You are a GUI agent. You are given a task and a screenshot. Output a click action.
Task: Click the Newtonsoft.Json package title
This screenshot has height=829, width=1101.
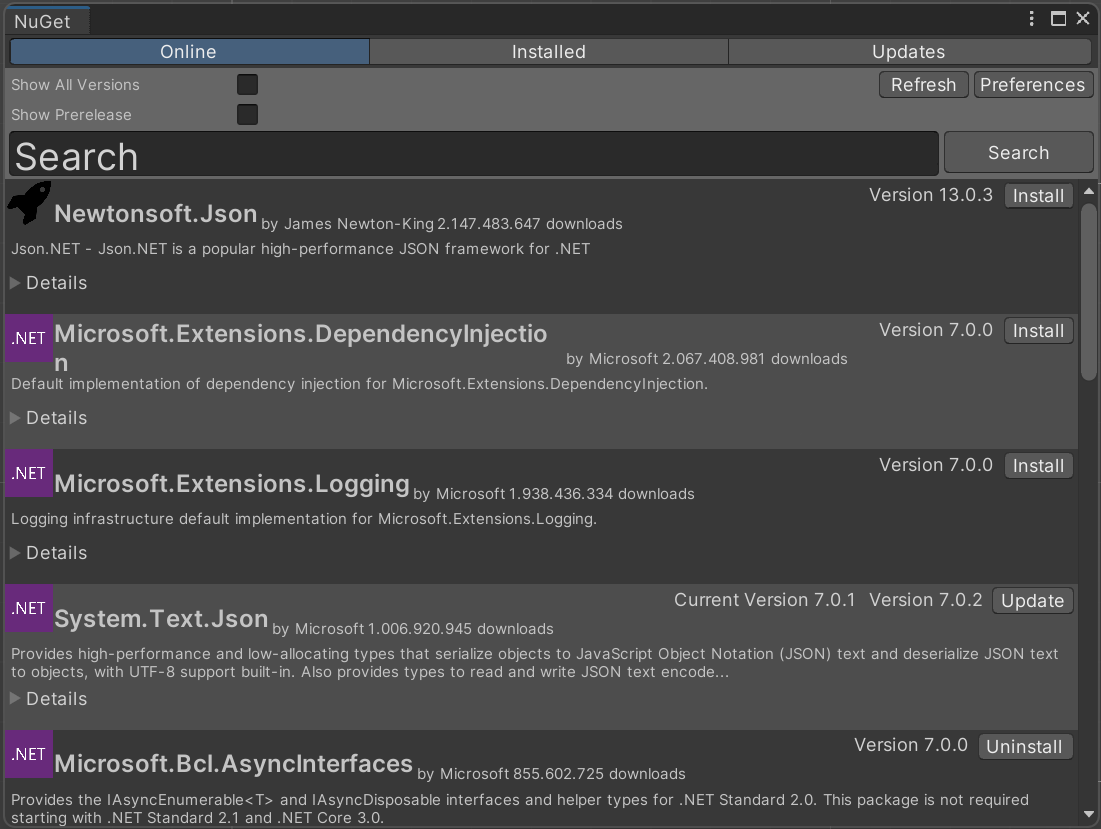pos(156,213)
